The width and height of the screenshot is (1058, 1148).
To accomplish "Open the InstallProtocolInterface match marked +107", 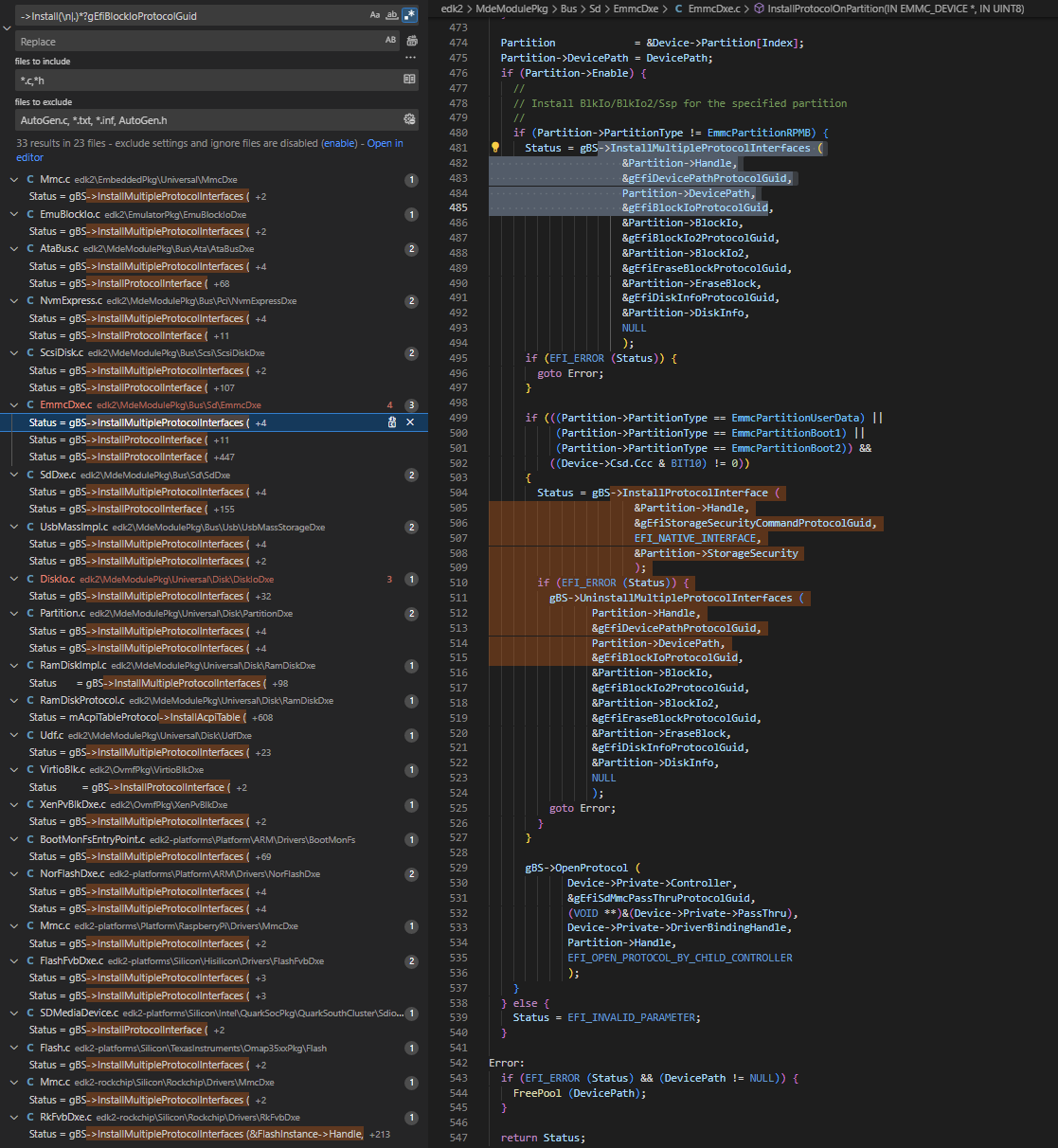I will [214, 387].
